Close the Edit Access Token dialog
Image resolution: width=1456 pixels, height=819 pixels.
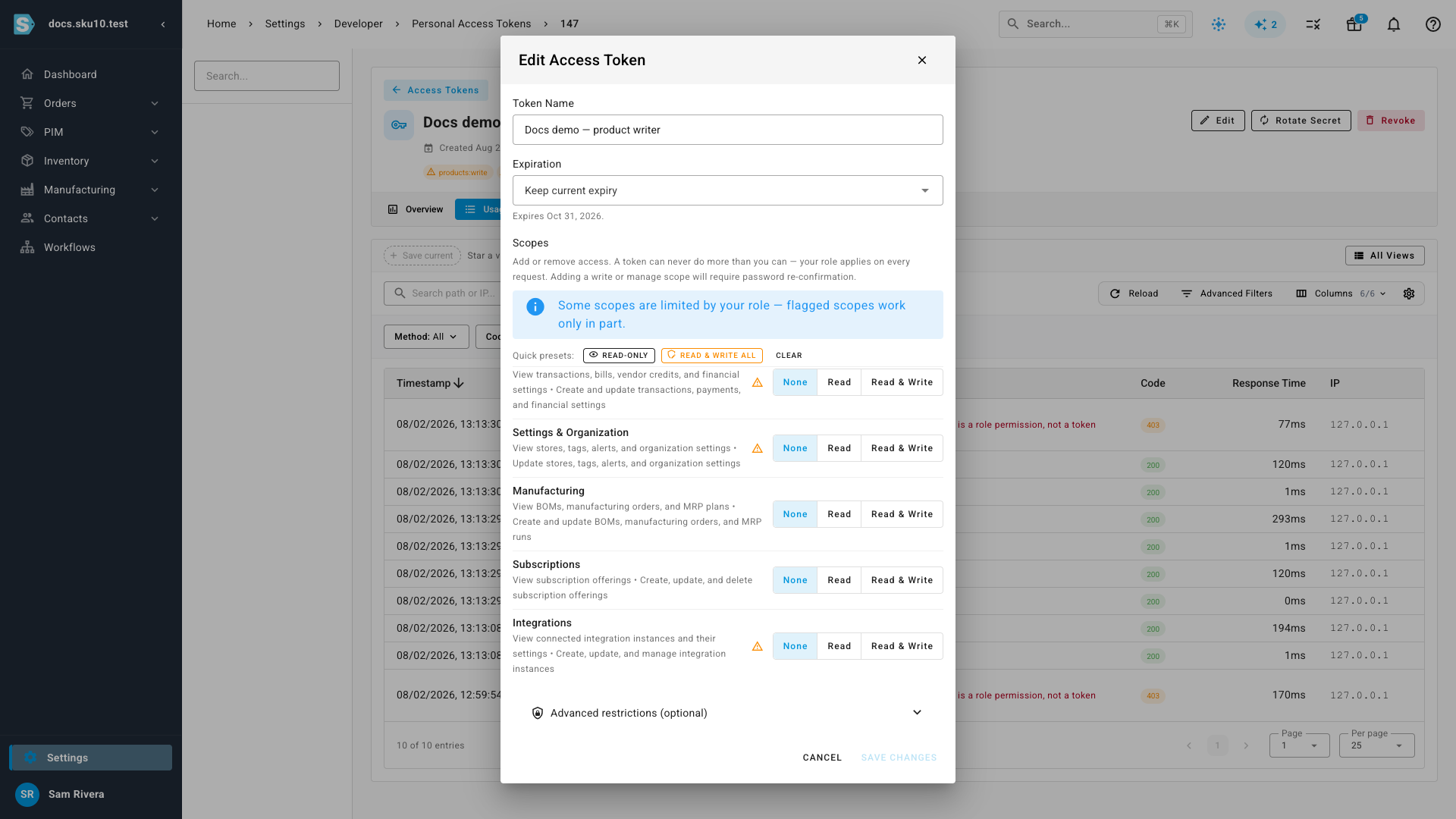[x=922, y=60]
